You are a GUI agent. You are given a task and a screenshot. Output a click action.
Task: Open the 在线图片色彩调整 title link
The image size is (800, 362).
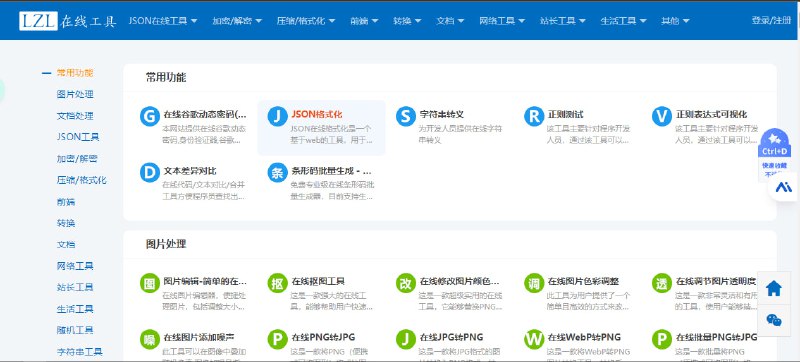[x=583, y=281]
